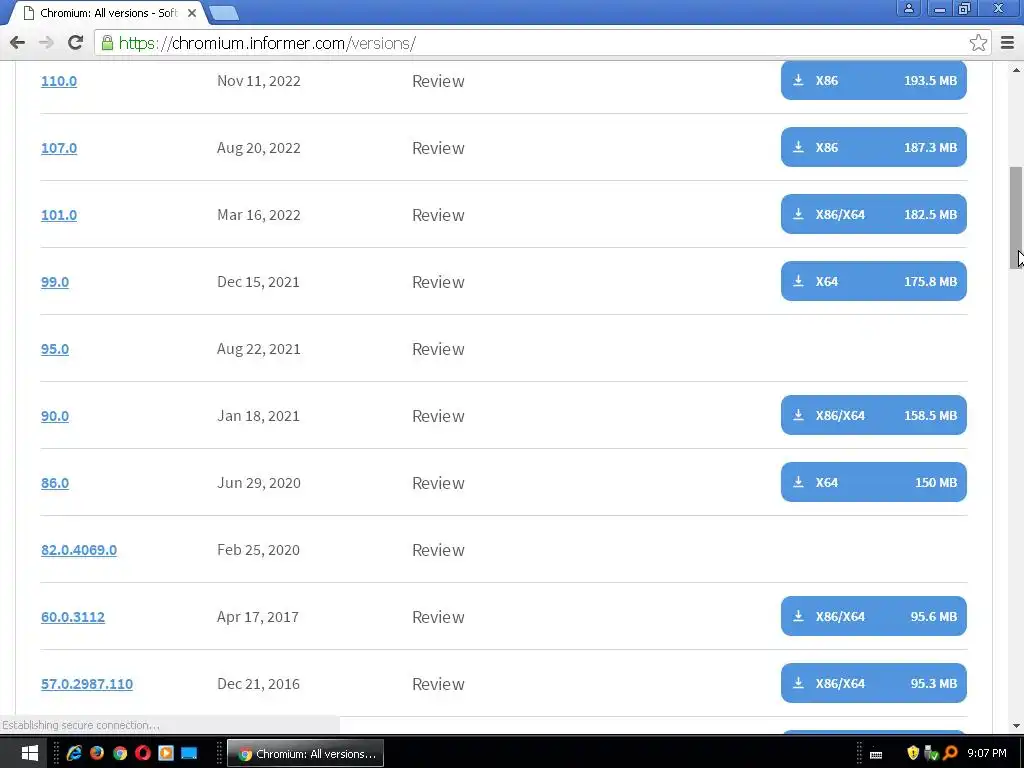Open version 107.0 link
This screenshot has width=1024, height=768.
pyautogui.click(x=59, y=148)
